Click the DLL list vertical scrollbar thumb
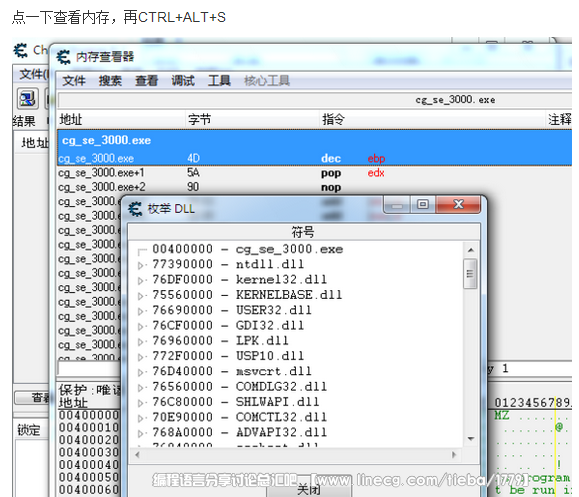579x497 pixels. tap(470, 274)
